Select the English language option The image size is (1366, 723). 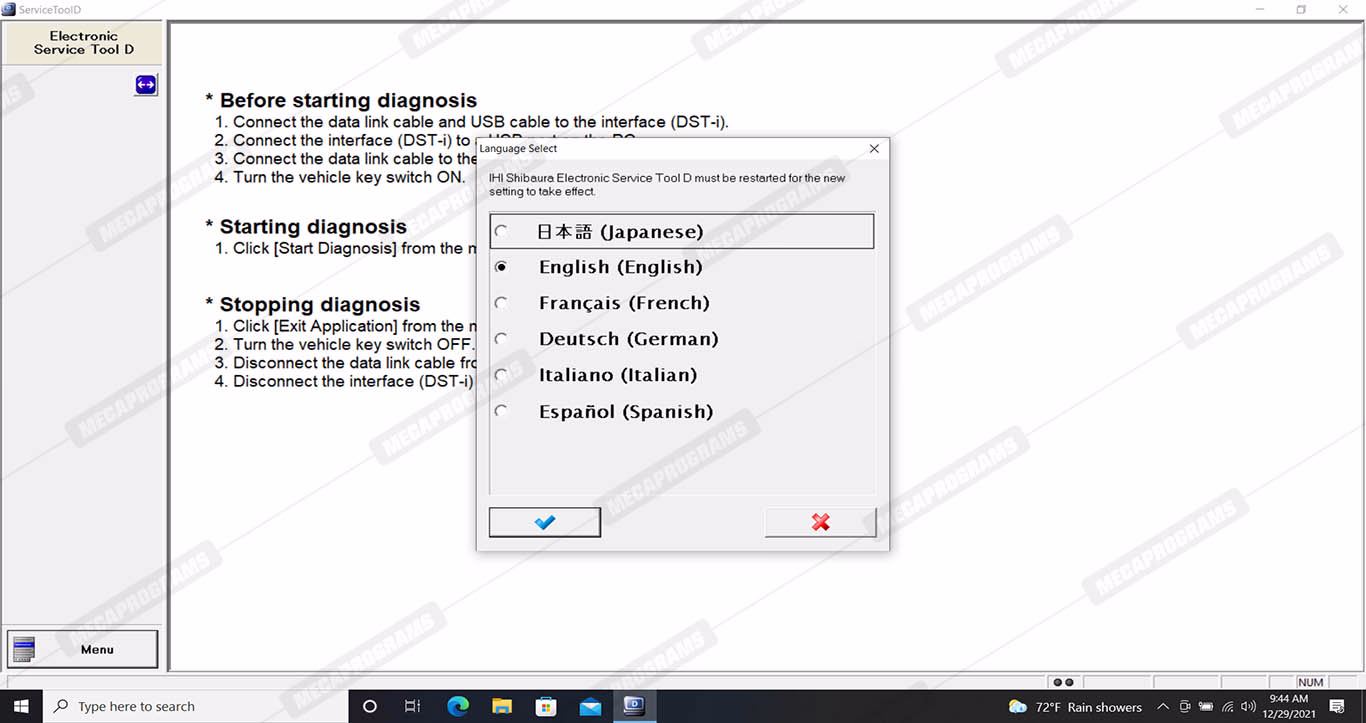click(501, 267)
